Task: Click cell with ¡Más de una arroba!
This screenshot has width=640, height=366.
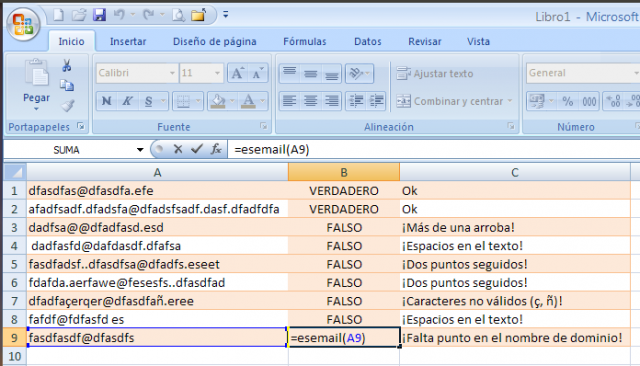Action: [x=515, y=227]
